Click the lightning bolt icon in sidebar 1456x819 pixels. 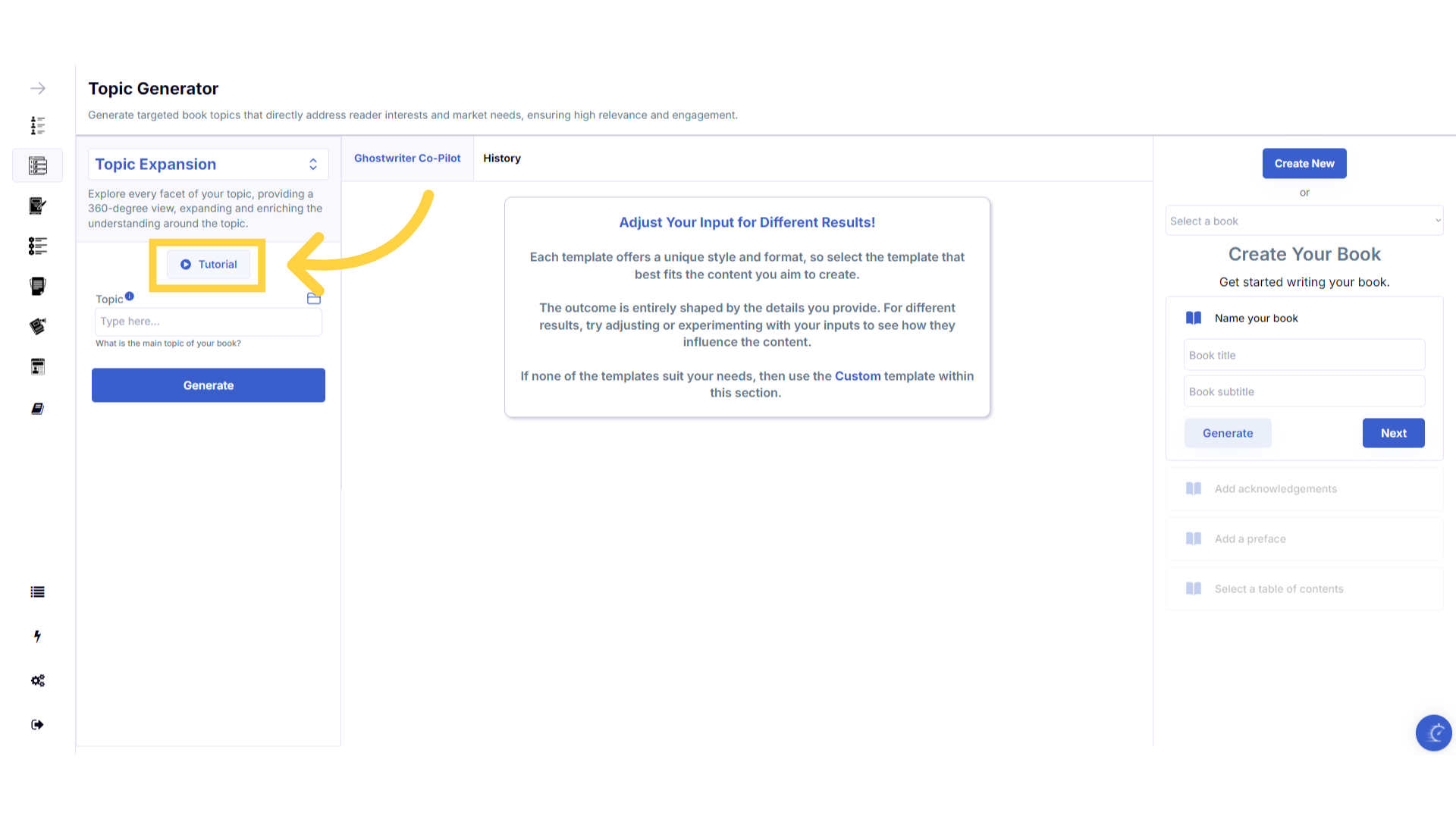38,636
